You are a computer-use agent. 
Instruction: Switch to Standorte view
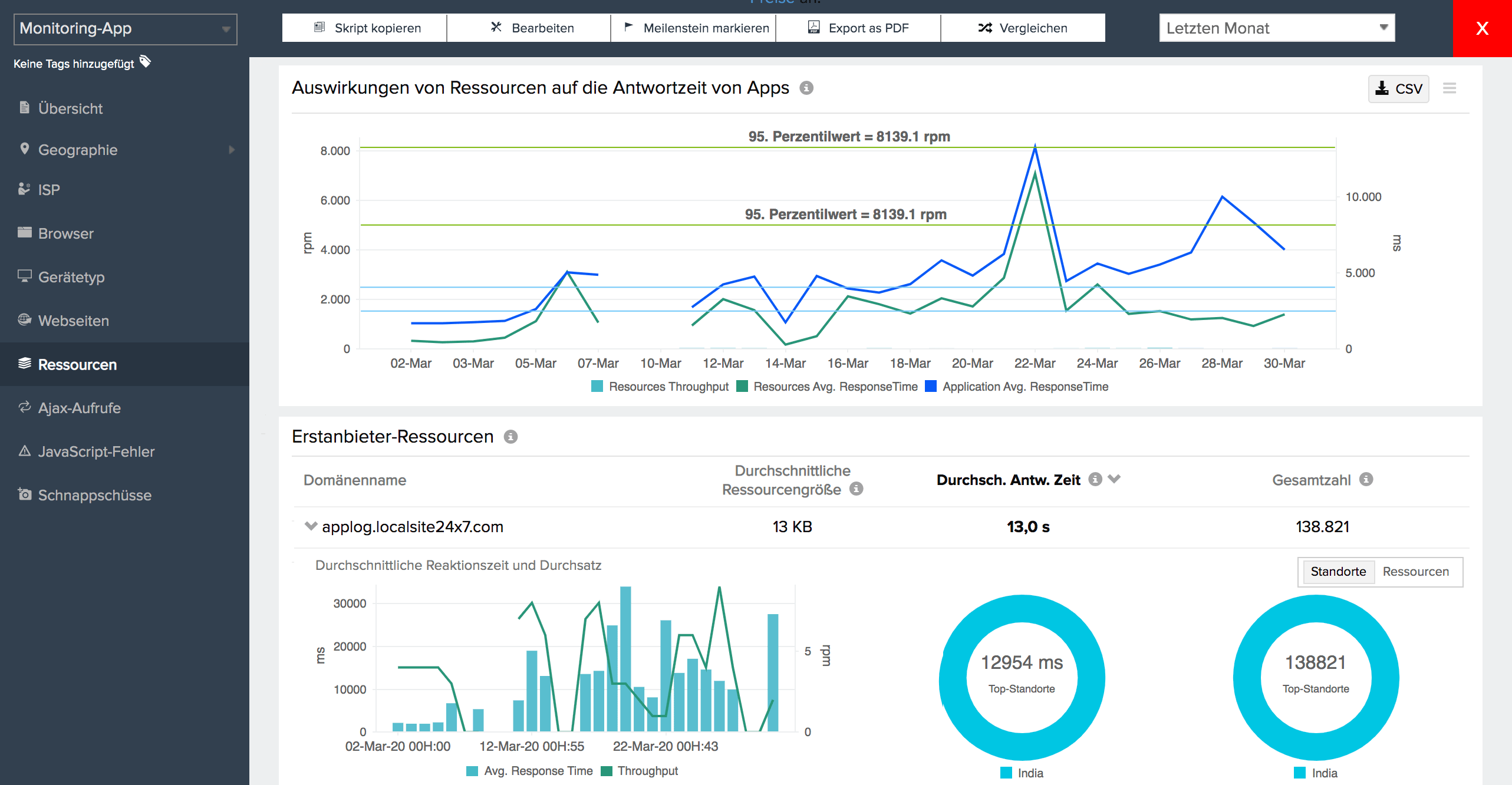(1338, 572)
